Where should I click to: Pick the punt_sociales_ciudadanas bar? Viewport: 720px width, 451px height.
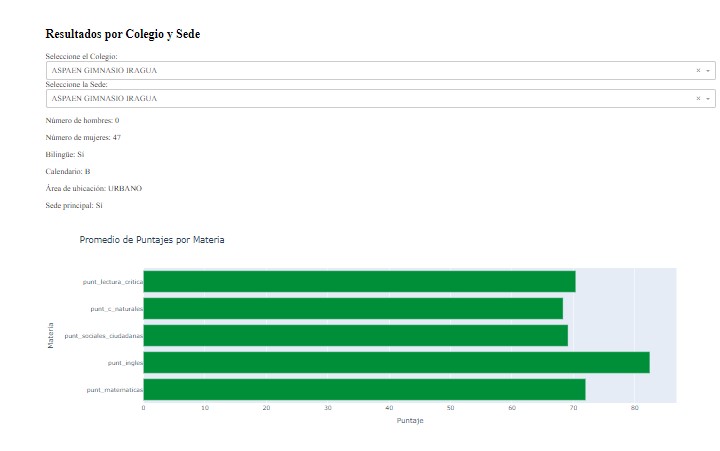click(355, 335)
